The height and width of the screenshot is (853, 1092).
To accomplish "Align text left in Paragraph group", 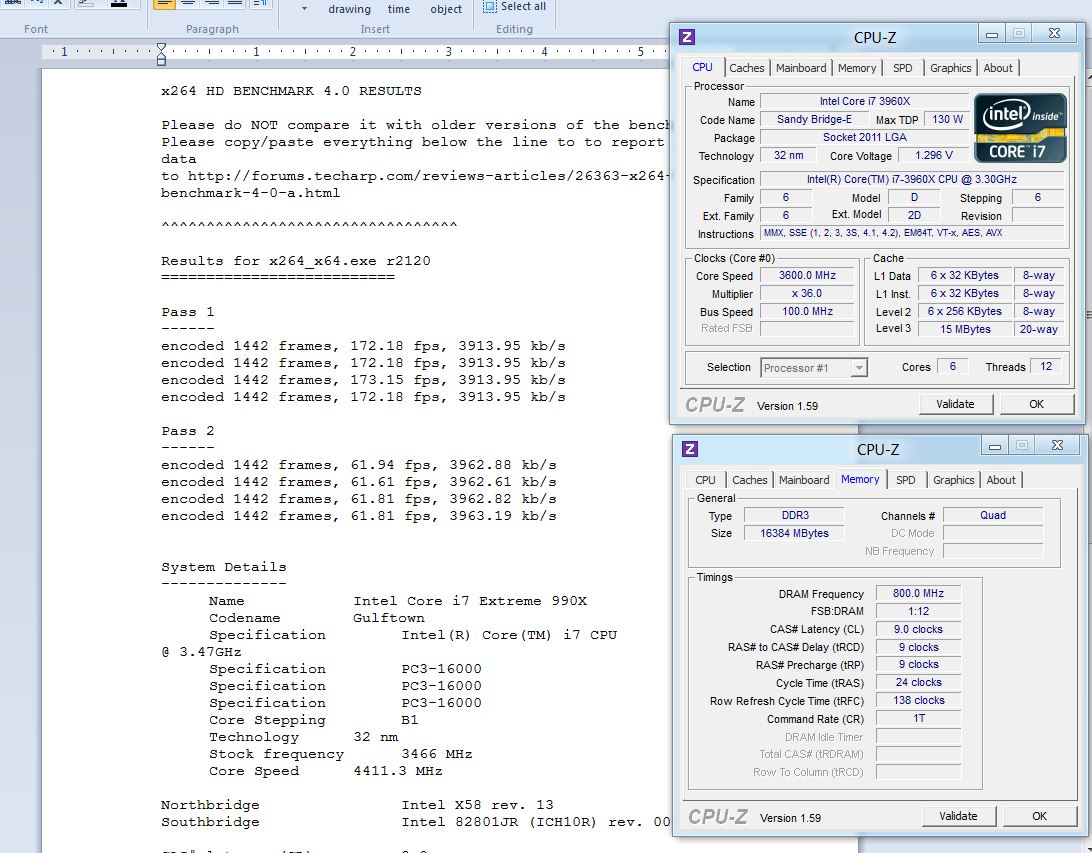I will point(164,3).
